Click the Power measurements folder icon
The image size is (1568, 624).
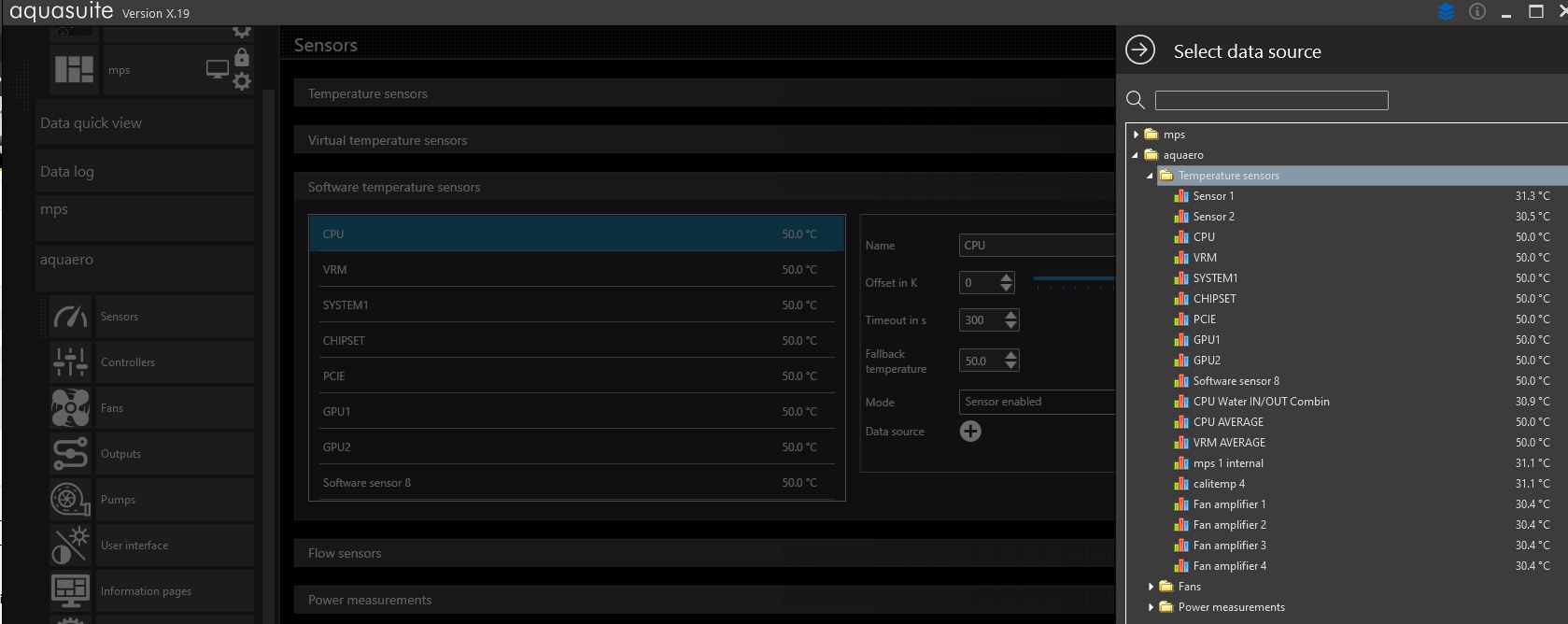click(1166, 607)
